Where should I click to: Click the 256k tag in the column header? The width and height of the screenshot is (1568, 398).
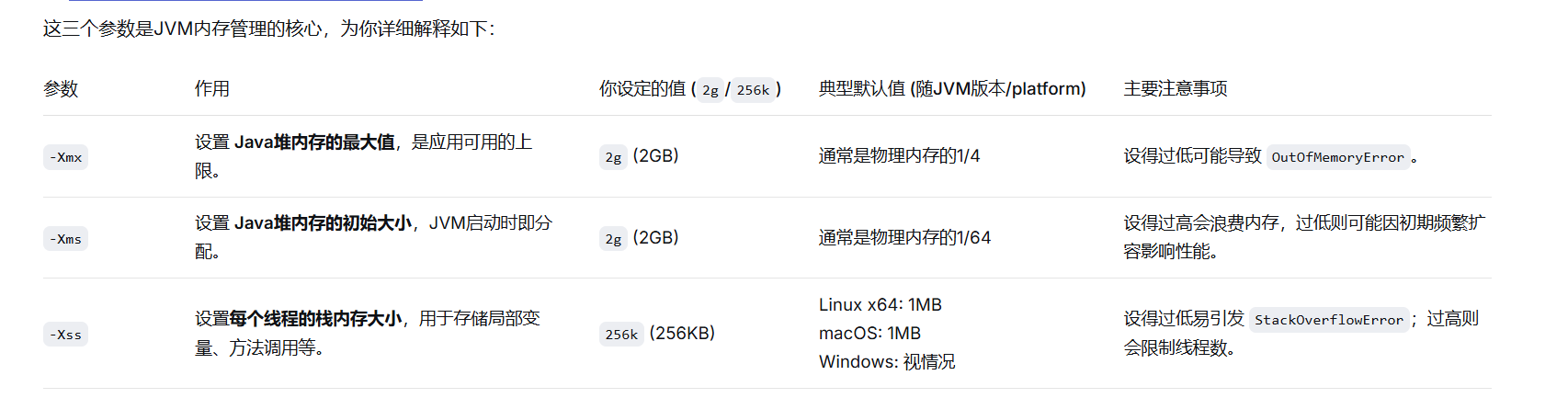pyautogui.click(x=753, y=90)
